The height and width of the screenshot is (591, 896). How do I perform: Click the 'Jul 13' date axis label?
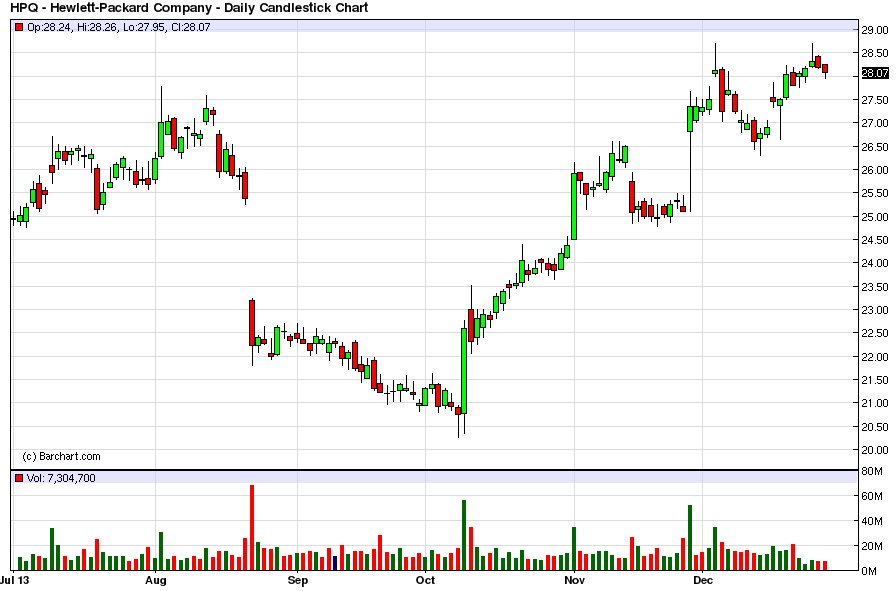coord(15,580)
